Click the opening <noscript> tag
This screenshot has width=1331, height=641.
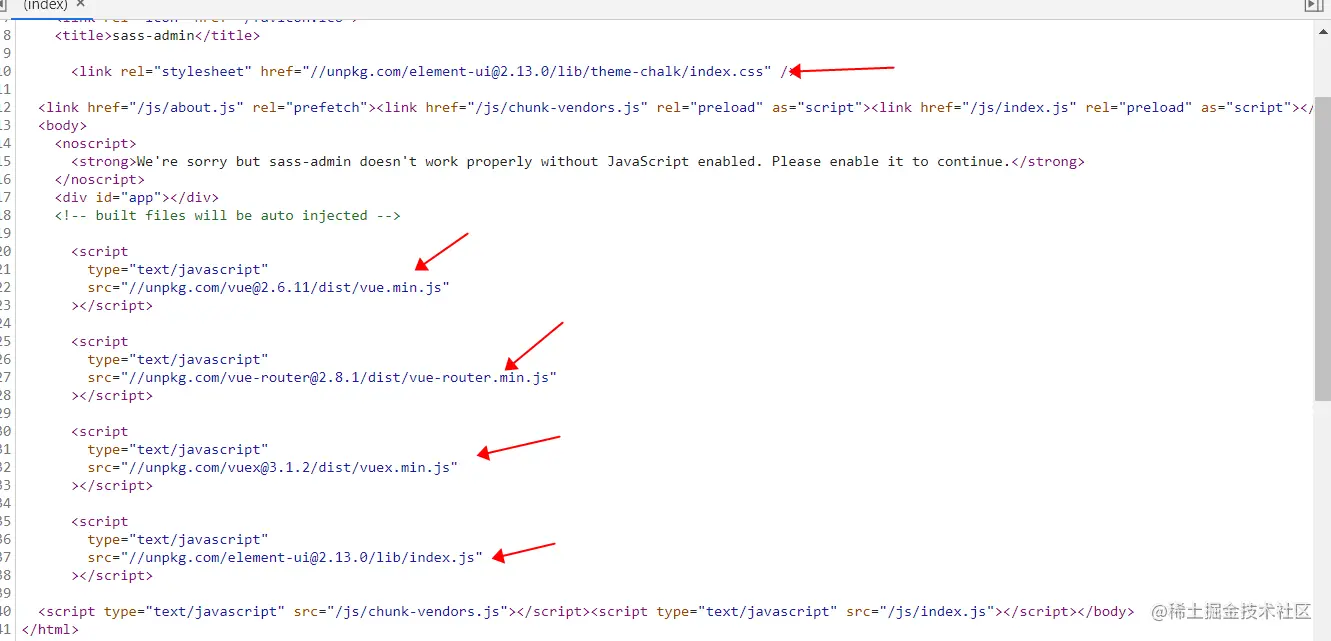pos(96,143)
